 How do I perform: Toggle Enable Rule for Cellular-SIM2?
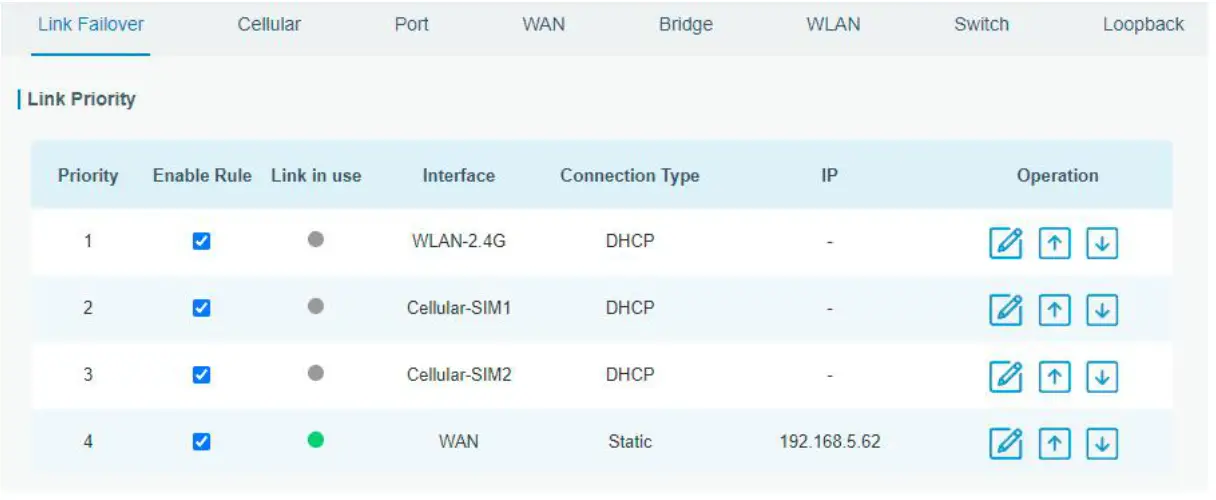point(201,374)
